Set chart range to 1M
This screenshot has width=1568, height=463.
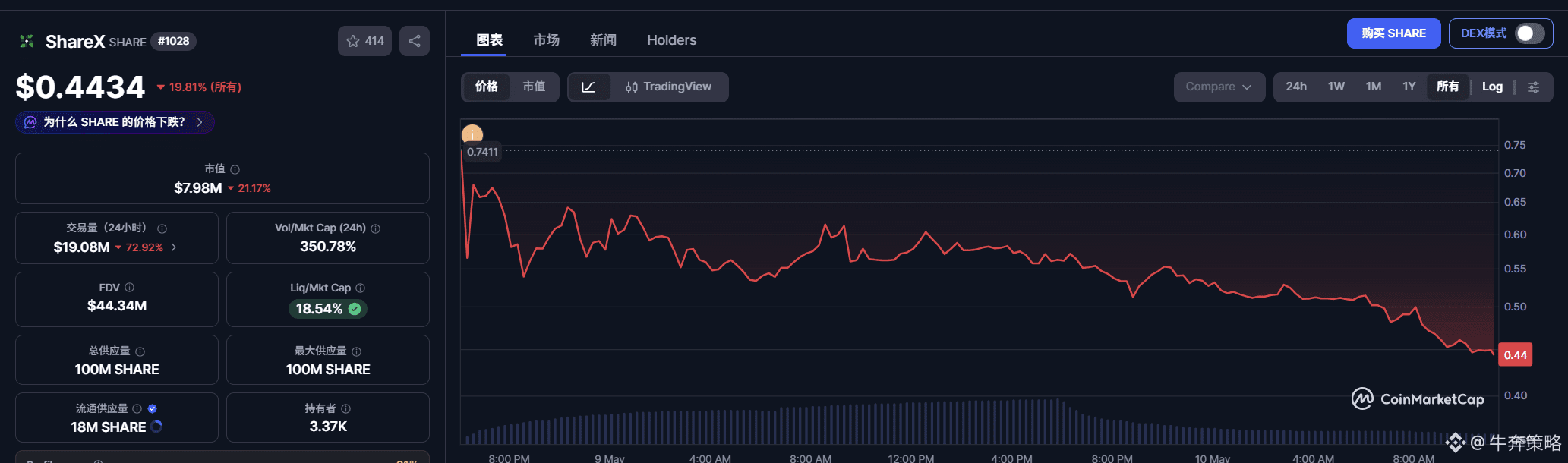(x=1374, y=87)
